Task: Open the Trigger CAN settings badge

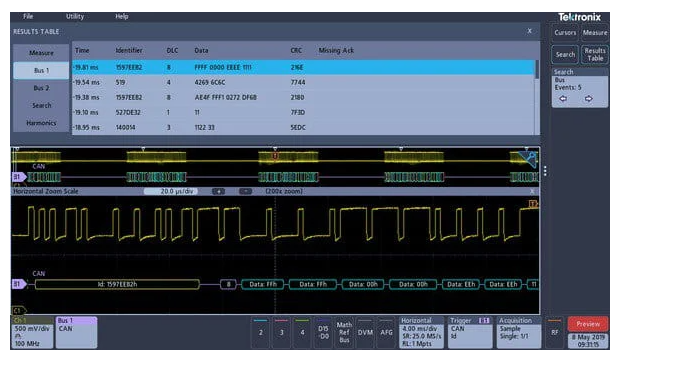Action: click(x=470, y=332)
